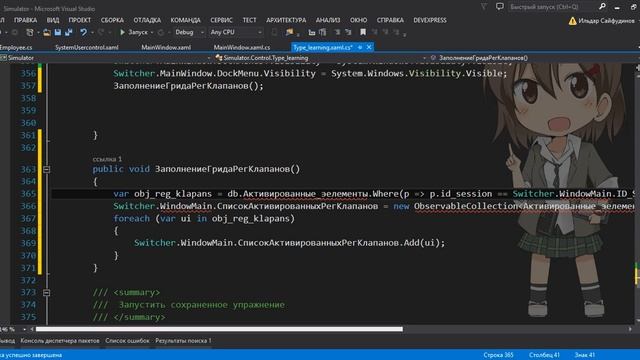
Task: Open the СПРАВКА menu
Action: click(x=390, y=20)
